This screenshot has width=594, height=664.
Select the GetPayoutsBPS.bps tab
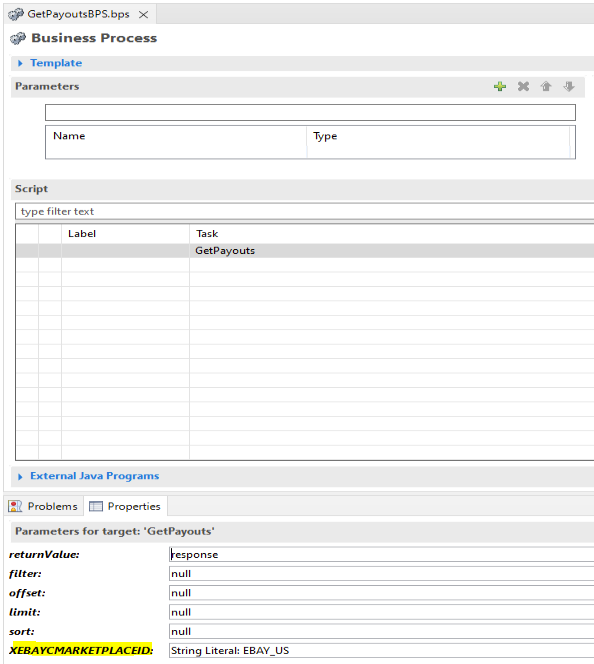point(78,14)
